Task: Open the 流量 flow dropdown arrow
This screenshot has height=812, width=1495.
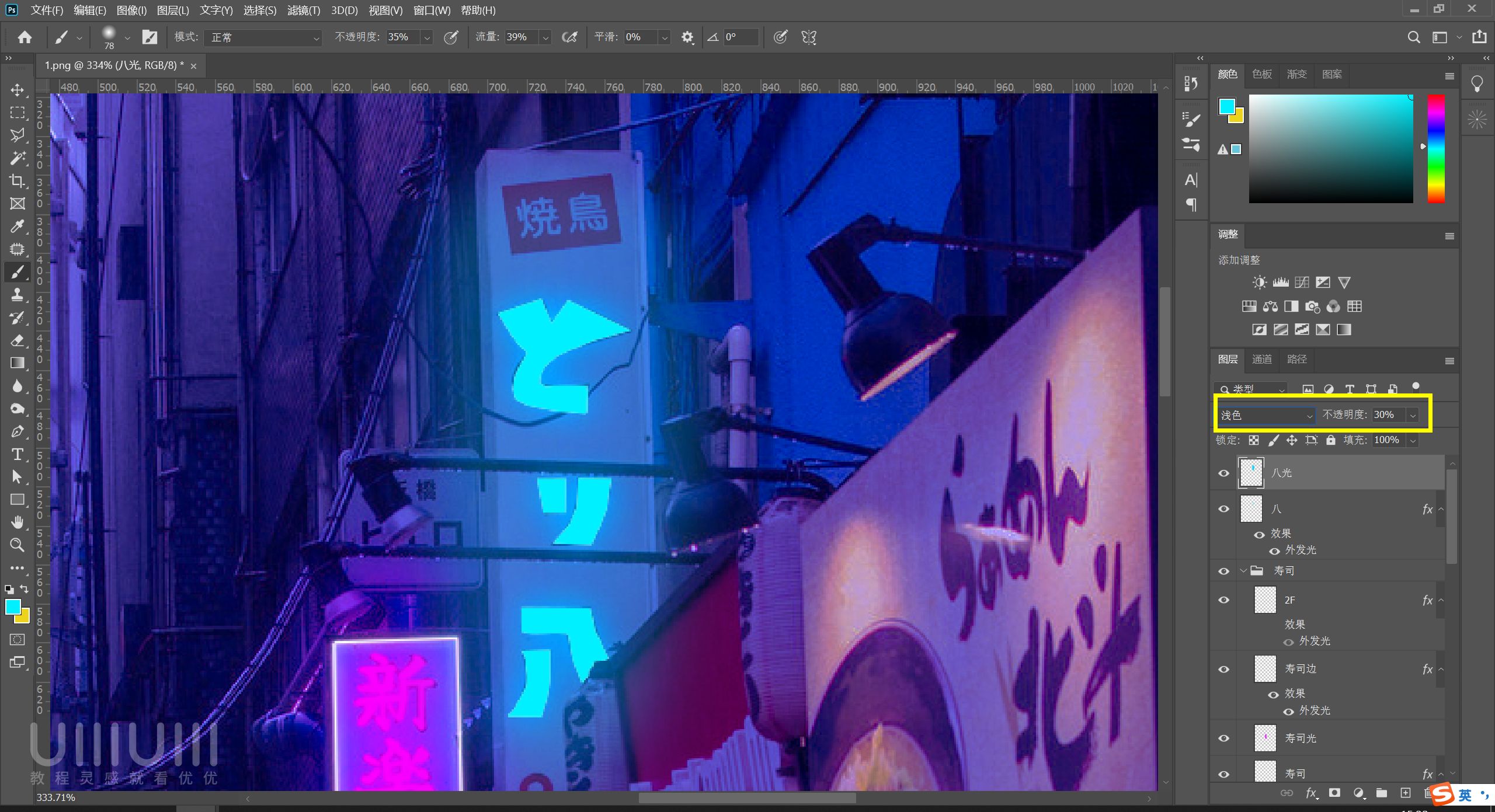Action: click(545, 37)
